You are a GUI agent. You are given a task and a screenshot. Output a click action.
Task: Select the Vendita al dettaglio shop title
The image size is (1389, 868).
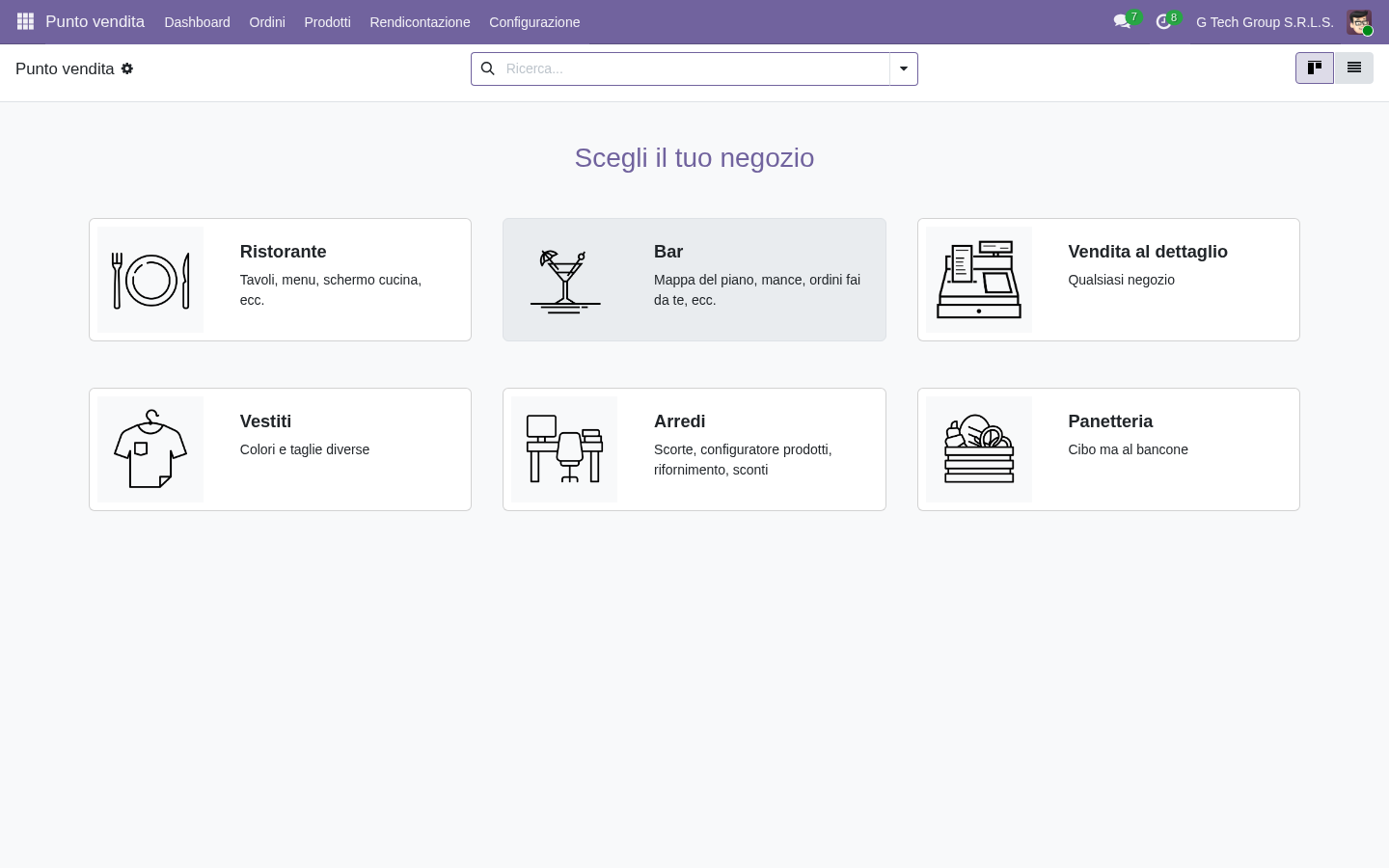pos(1148,252)
